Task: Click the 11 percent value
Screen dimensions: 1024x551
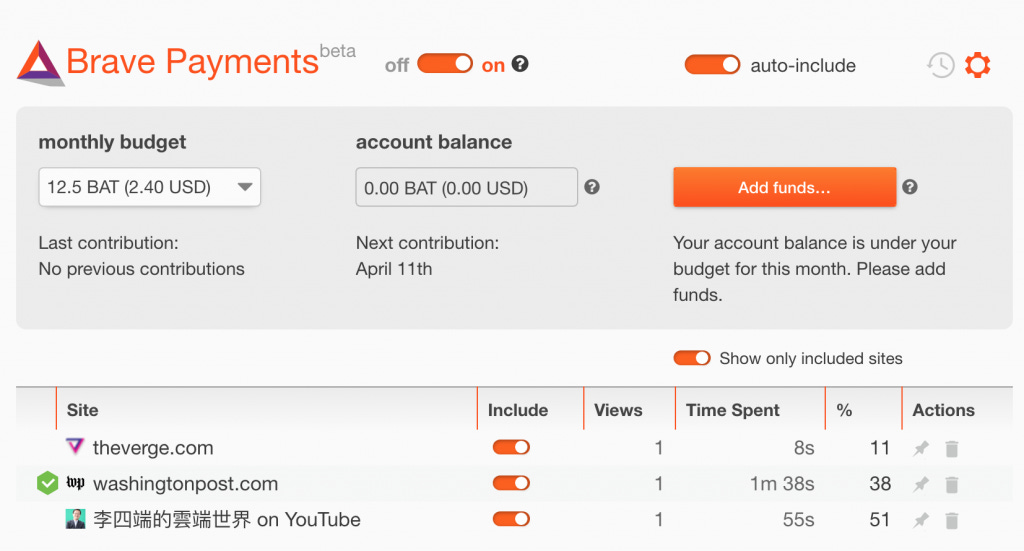Action: click(x=880, y=448)
